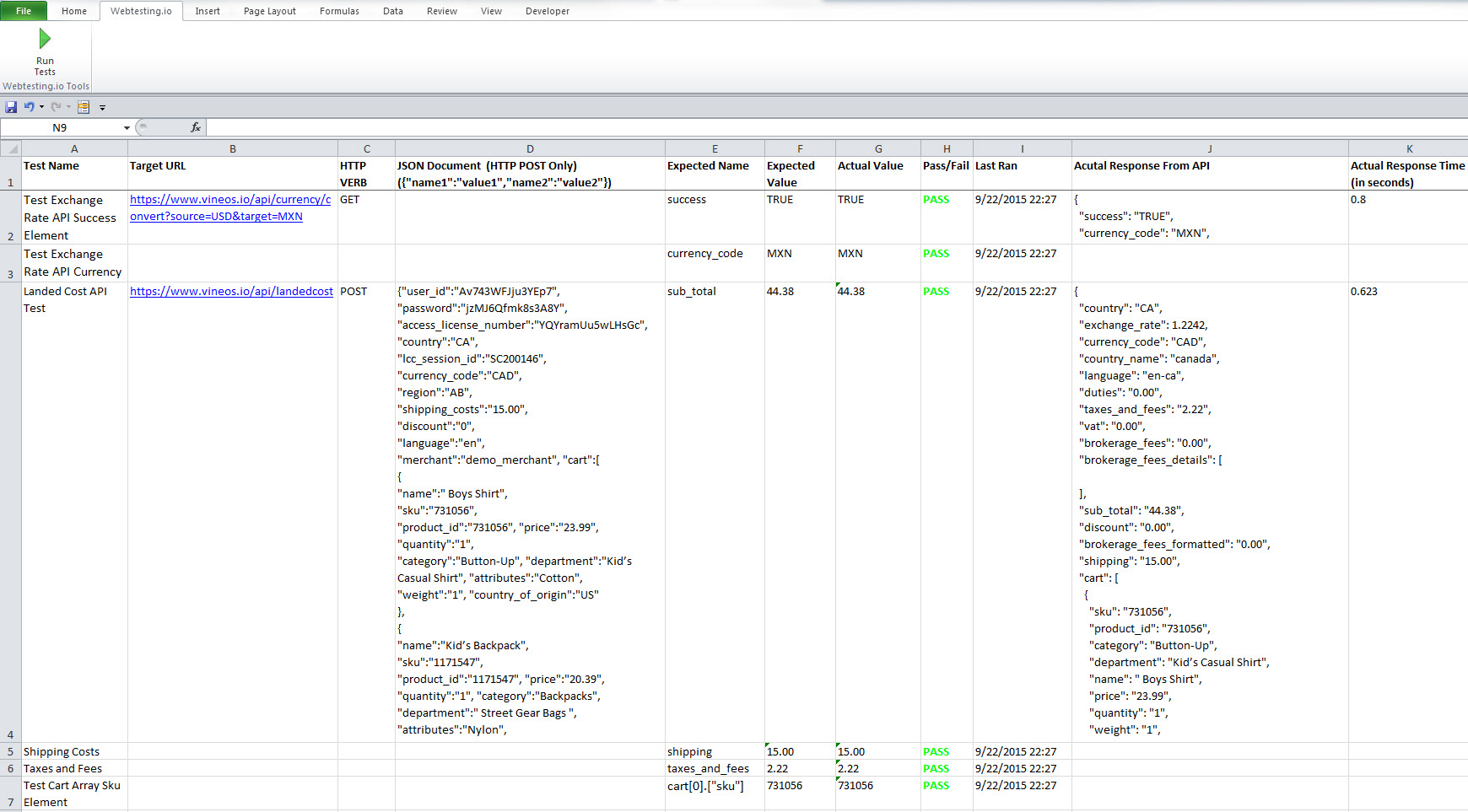The image size is (1468, 812).
Task: Open the landedcost API hyperlink in row 4
Action: tap(230, 291)
